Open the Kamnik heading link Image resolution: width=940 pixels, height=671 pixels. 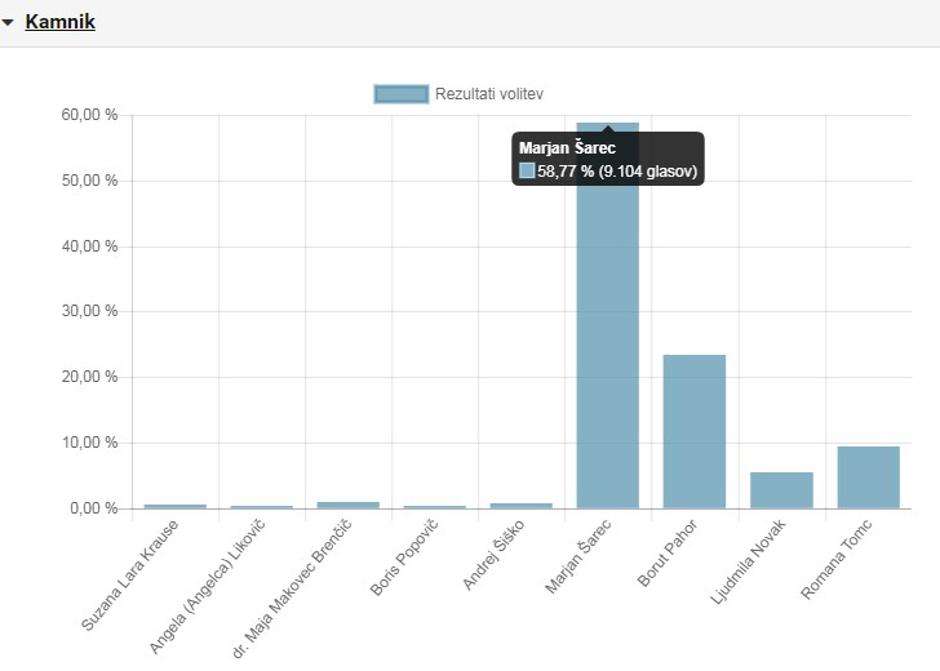tap(60, 21)
